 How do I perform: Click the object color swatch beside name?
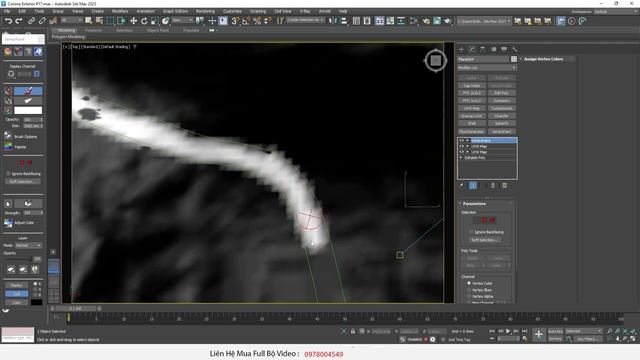coord(513,59)
